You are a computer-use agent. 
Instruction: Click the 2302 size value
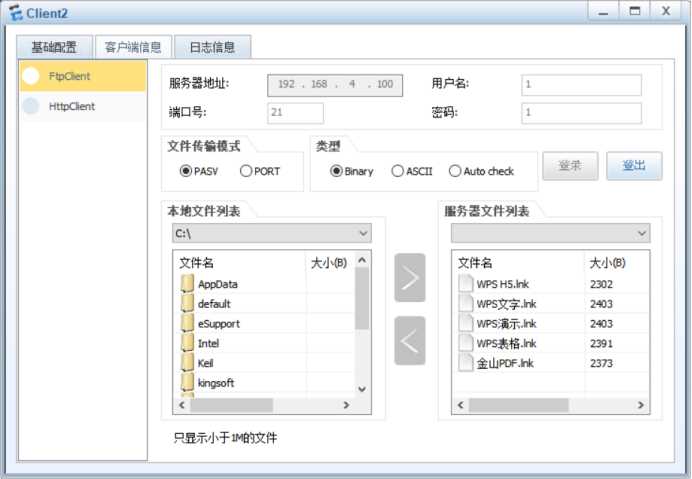(x=601, y=284)
